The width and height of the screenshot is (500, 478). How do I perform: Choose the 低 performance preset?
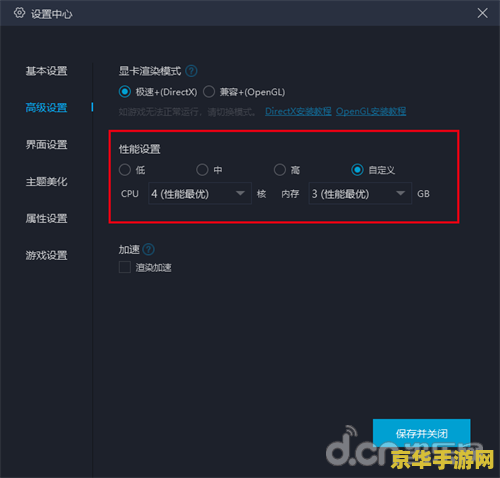pos(125,170)
